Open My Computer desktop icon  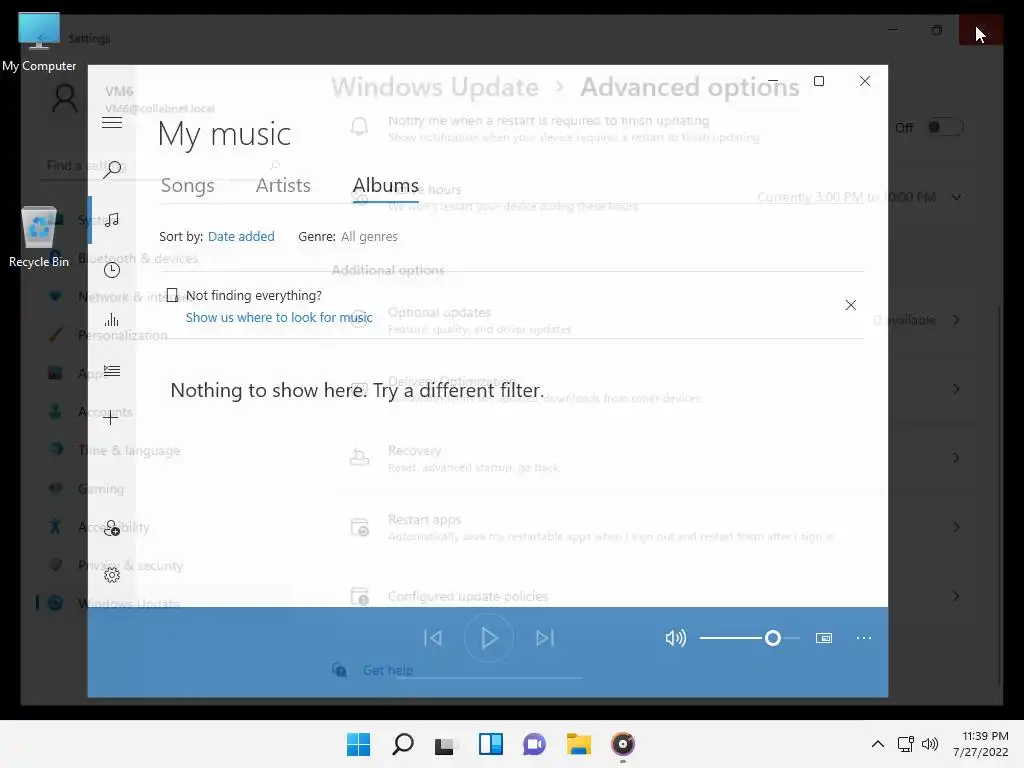[x=39, y=42]
